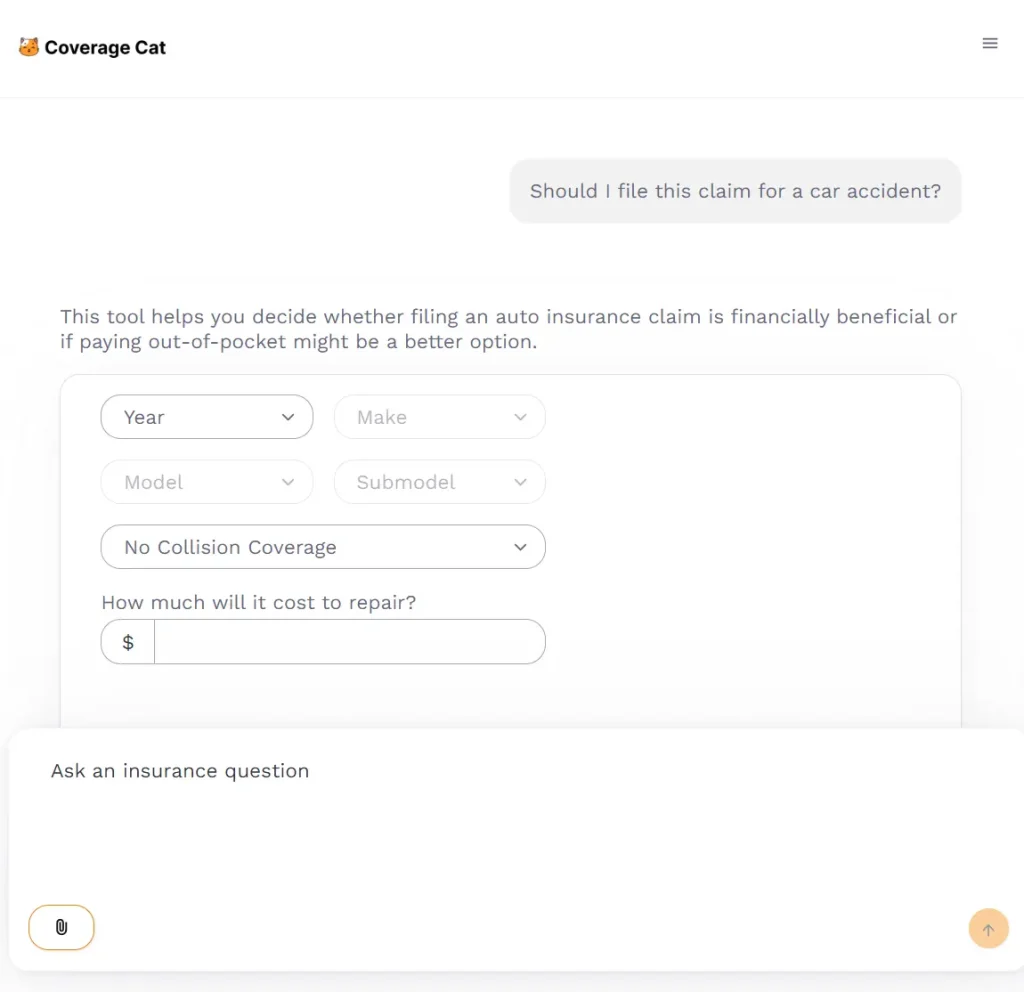This screenshot has width=1024, height=992.
Task: Click the chevron arrow on Submodel field
Action: (520, 482)
